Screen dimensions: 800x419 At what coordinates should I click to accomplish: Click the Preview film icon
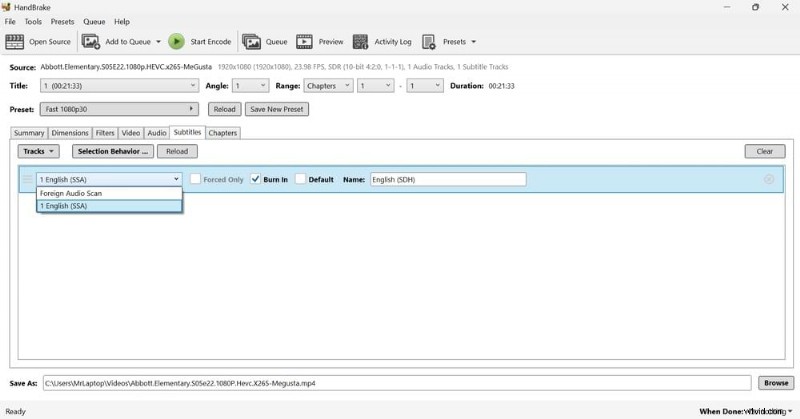click(304, 42)
